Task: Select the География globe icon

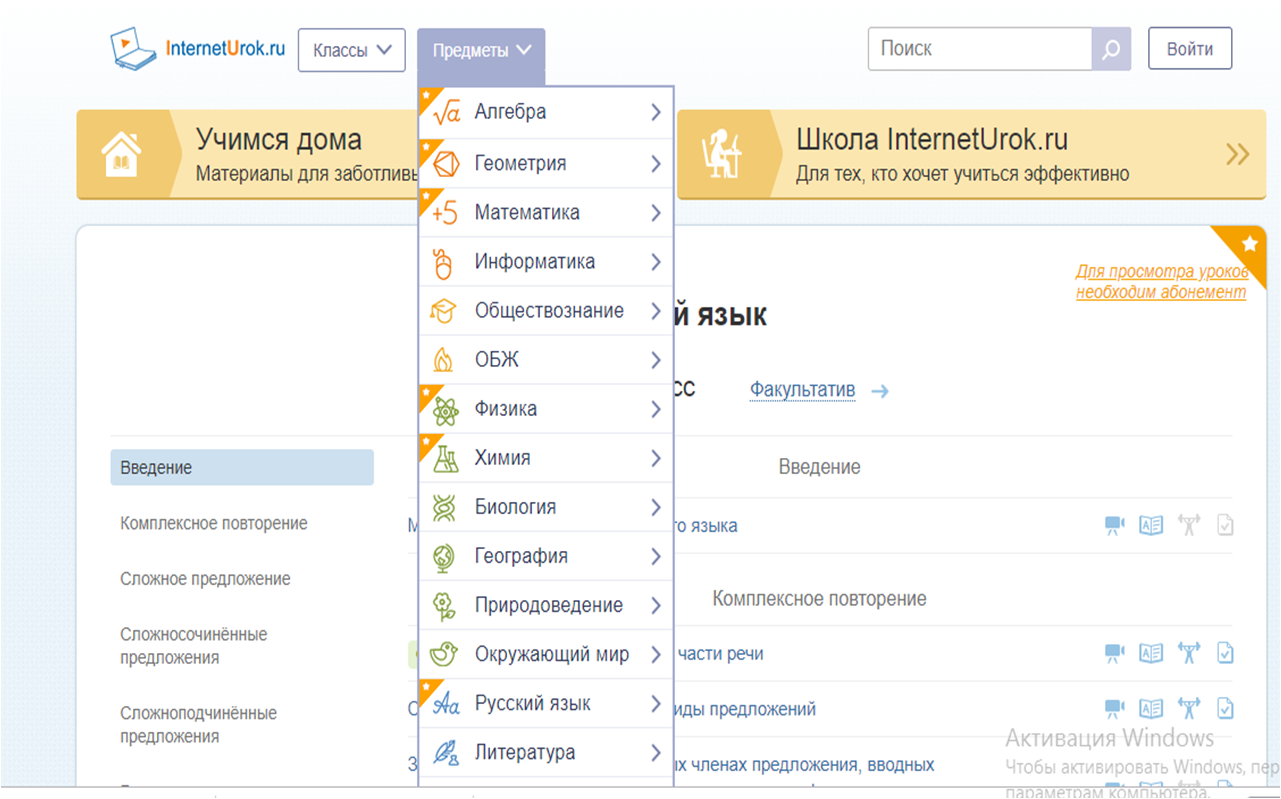Action: 443,556
